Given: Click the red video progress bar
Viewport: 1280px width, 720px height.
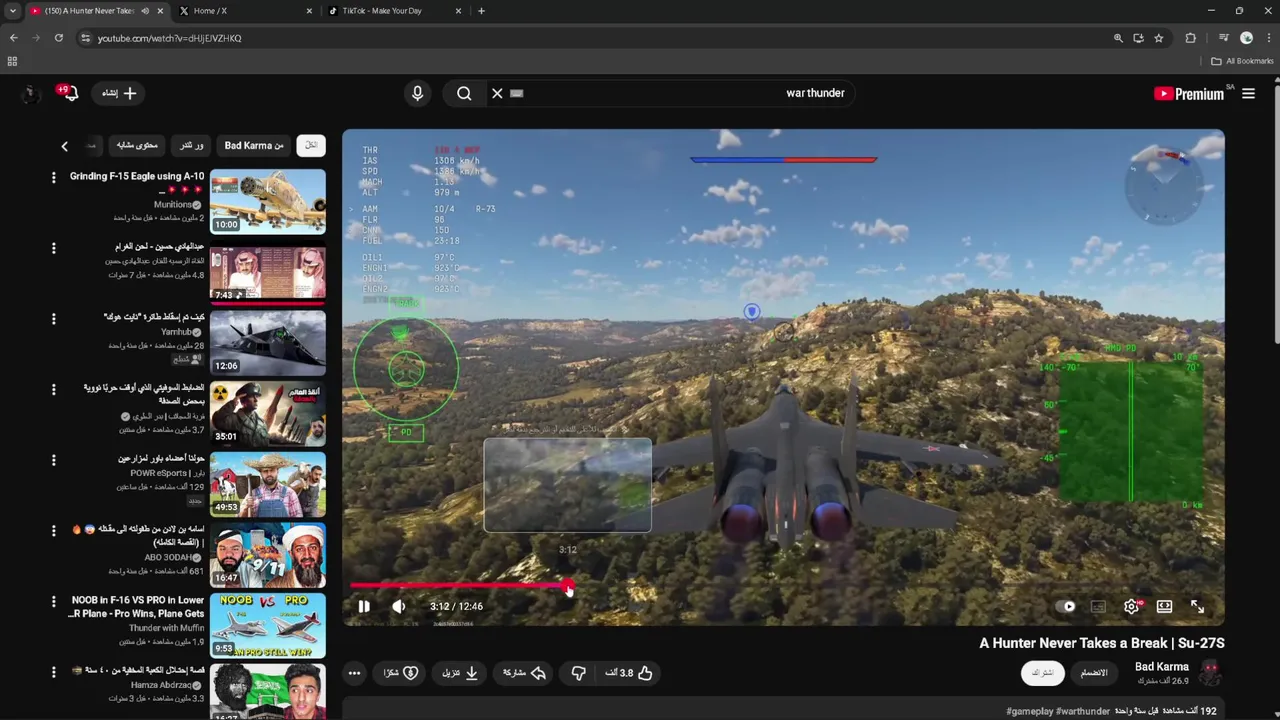Looking at the screenshot, I should click(x=460, y=586).
